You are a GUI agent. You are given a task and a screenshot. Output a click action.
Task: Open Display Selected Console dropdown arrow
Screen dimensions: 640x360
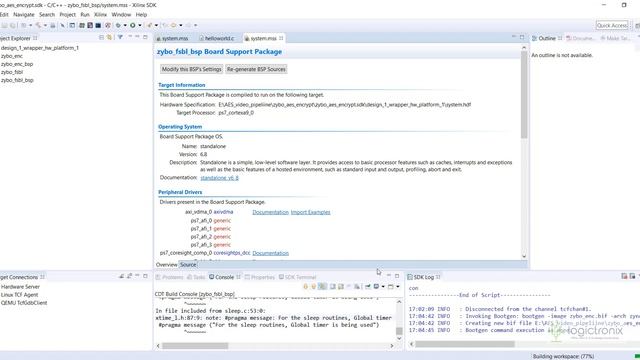tap(383, 287)
